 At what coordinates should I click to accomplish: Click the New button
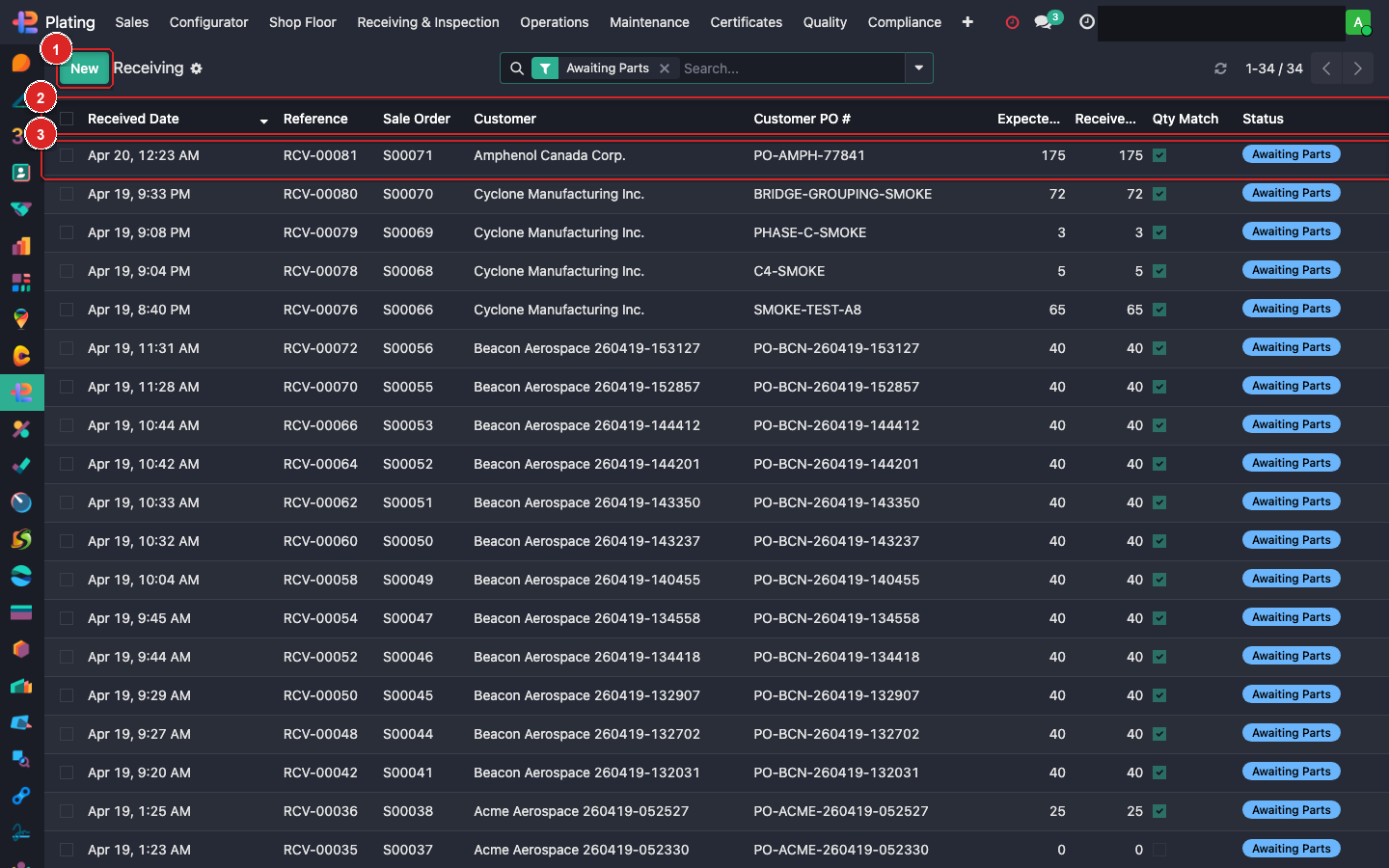(84, 68)
